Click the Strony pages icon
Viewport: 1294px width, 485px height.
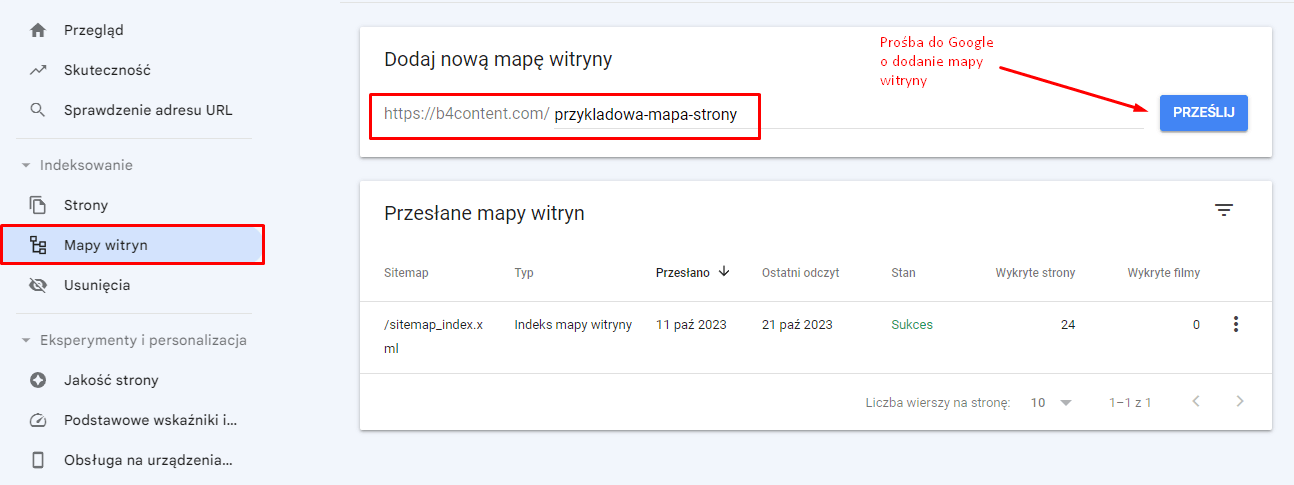coord(38,205)
